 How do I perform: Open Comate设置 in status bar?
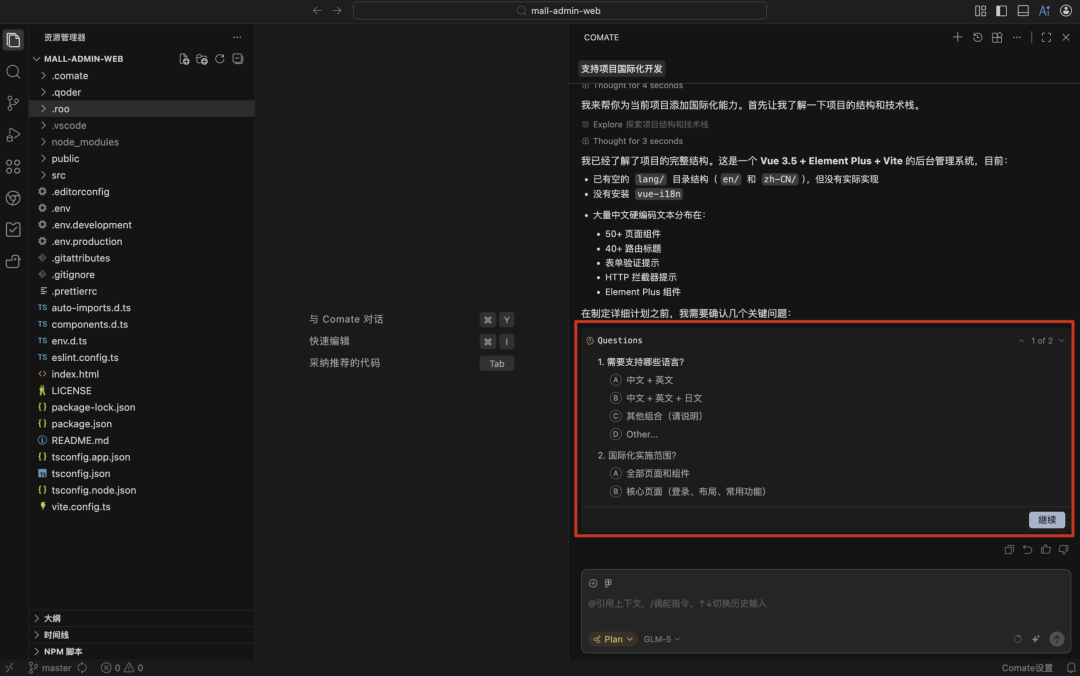pyautogui.click(x=1027, y=668)
